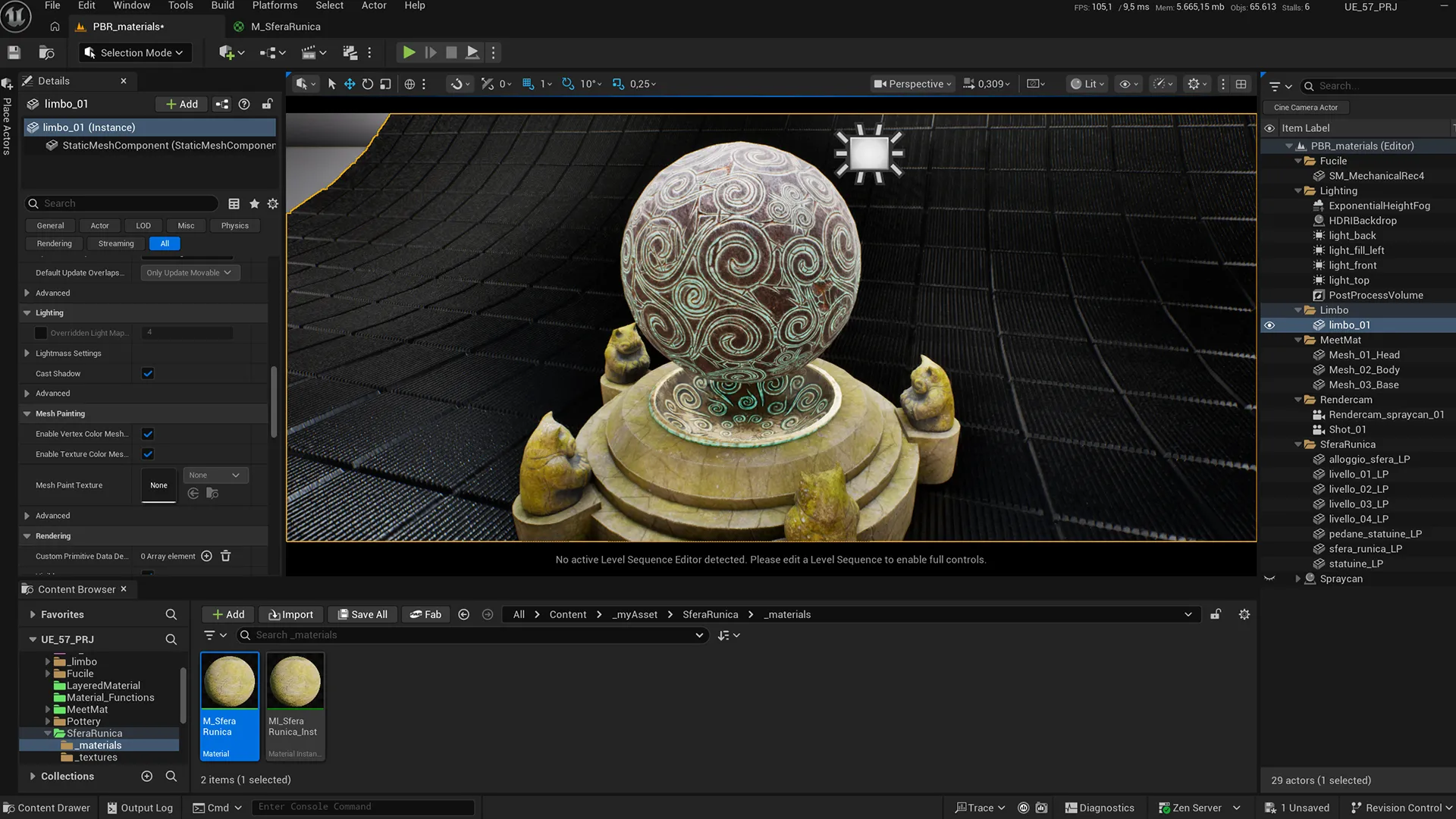This screenshot has width=1456, height=819.
Task: Switch to the M_SferaRunica tab
Action: [286, 27]
